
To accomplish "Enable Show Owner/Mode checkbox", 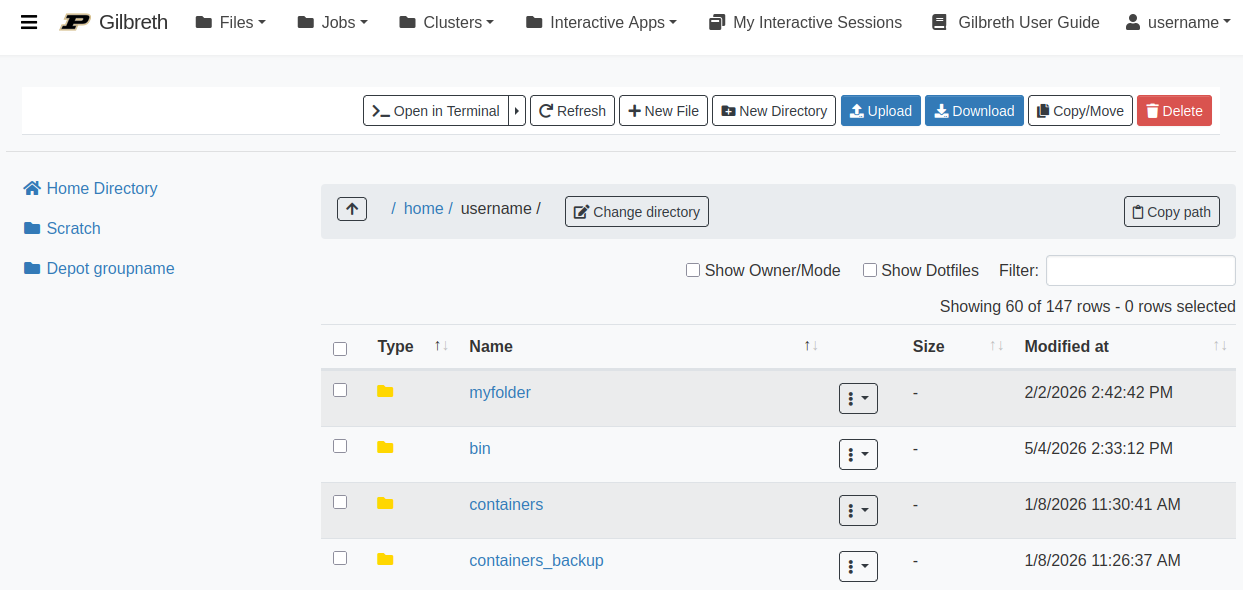I will 693,270.
